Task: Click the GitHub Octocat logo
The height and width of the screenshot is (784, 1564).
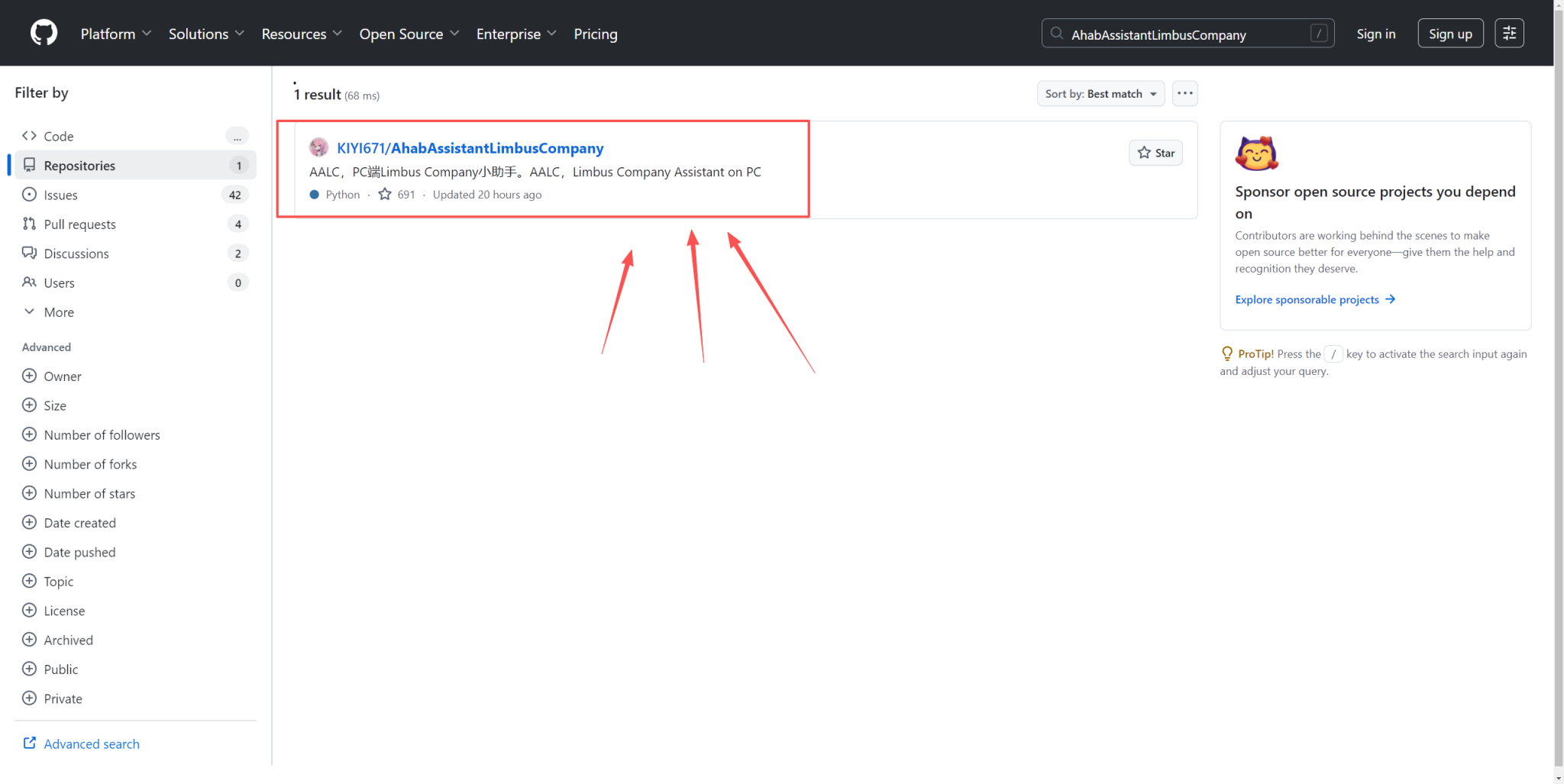Action: [44, 34]
